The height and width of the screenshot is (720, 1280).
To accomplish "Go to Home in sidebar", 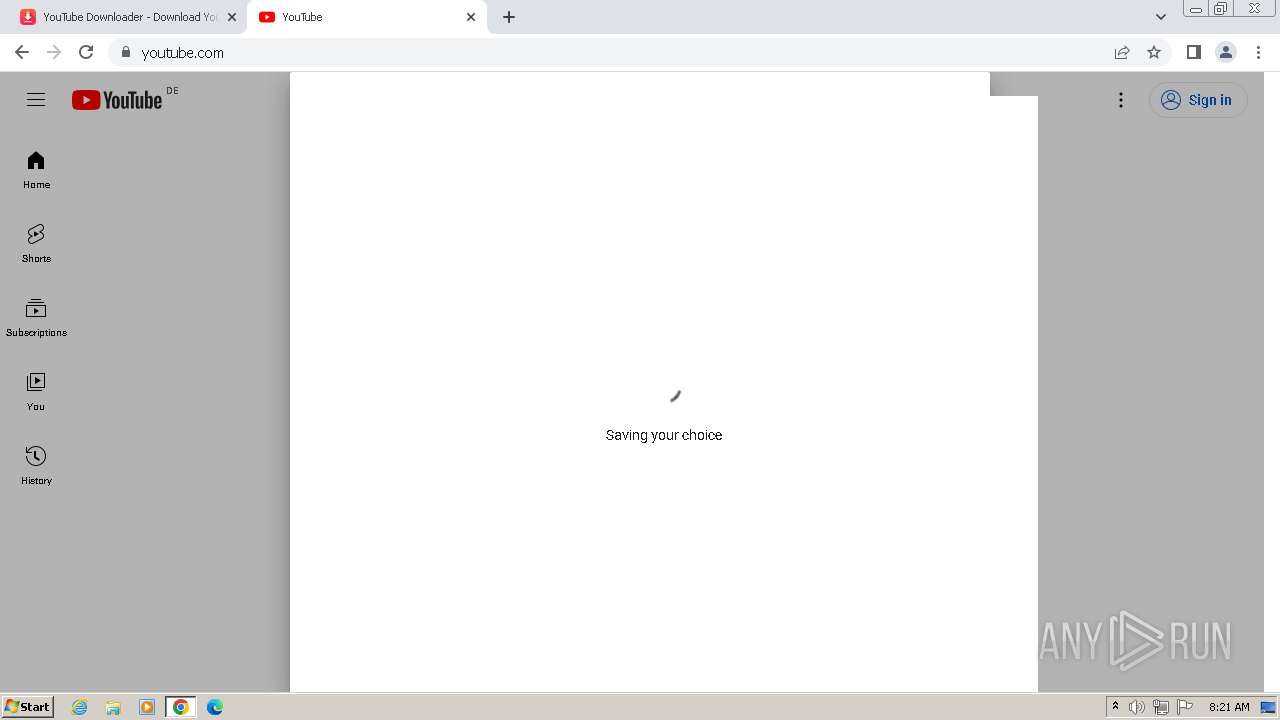I will pyautogui.click(x=36, y=170).
